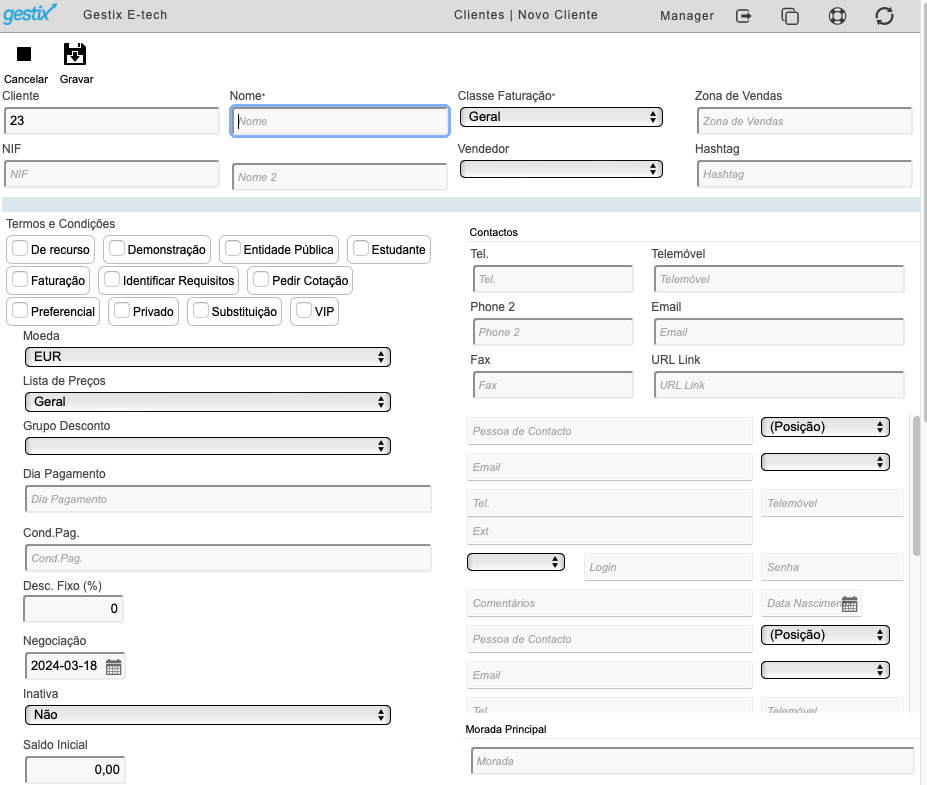Image resolution: width=927 pixels, height=785 pixels.
Task: Enable the Substituição checkbox
Action: click(x=201, y=310)
